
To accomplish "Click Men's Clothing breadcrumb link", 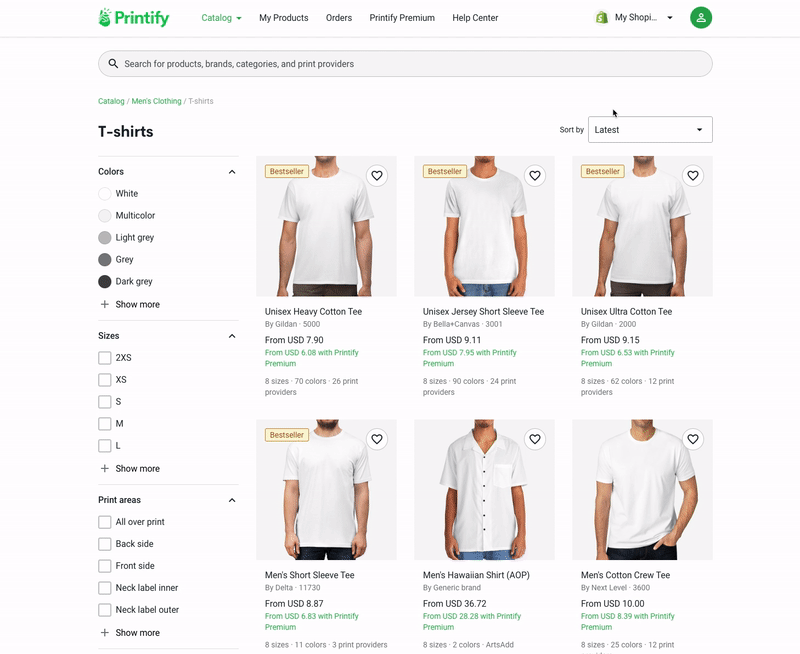I will [x=156, y=101].
